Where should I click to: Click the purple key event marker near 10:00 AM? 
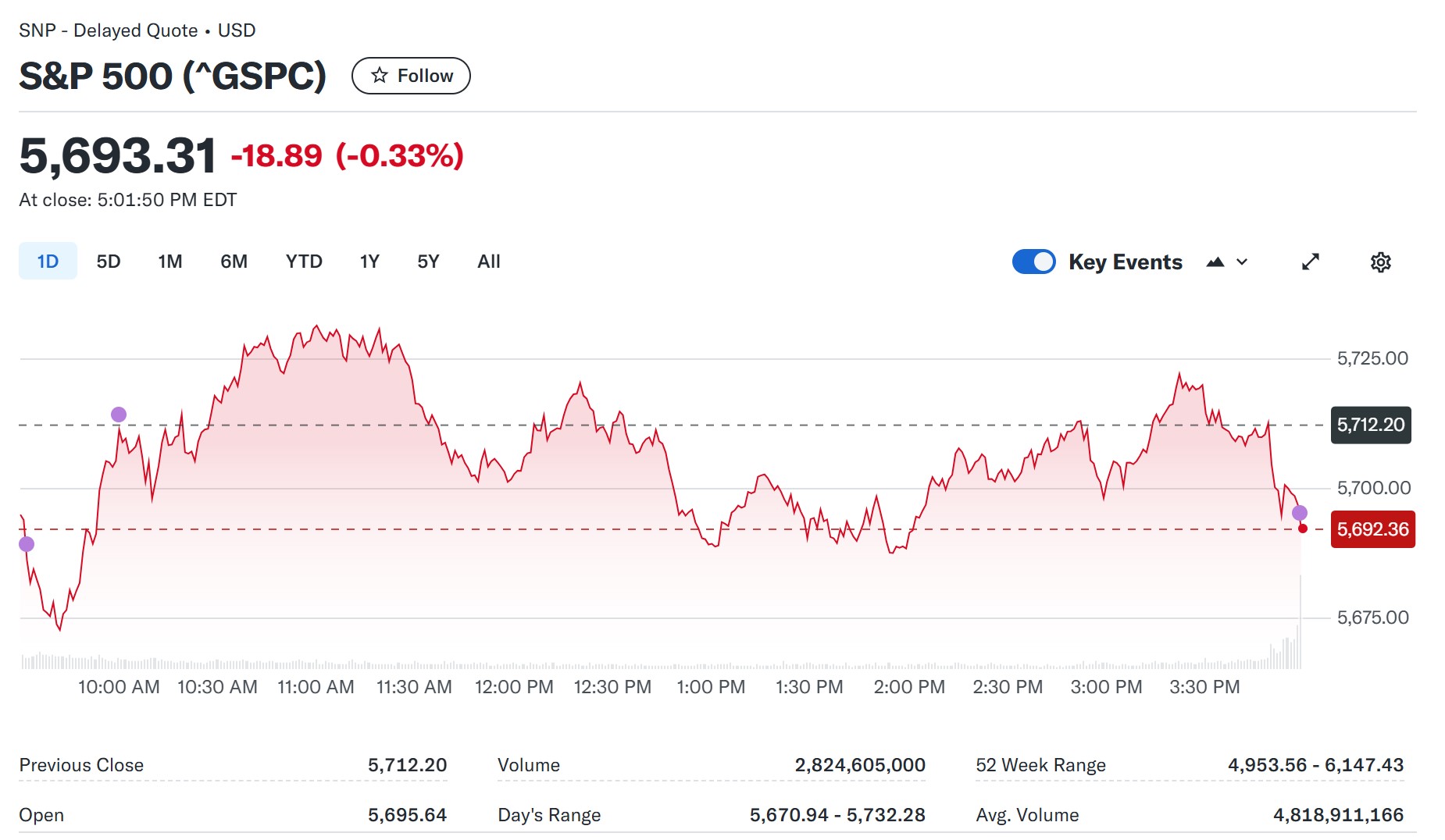(x=119, y=415)
